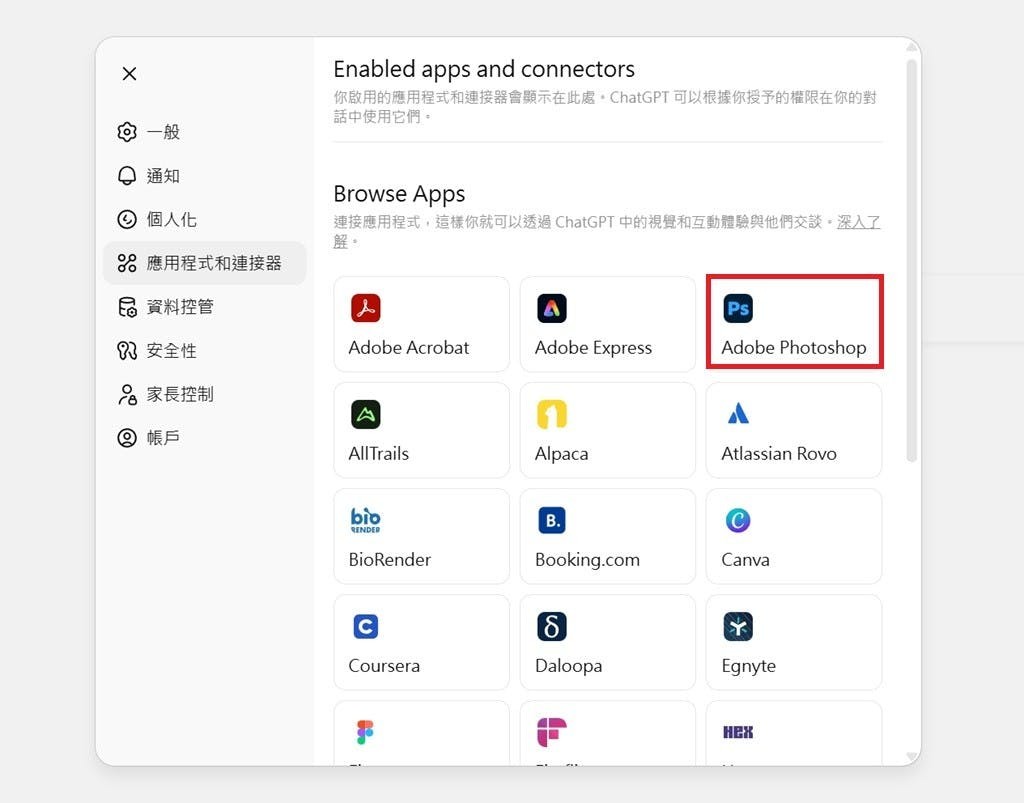1024x803 pixels.
Task: Click the personalization icon beside 個人化
Action: click(x=127, y=219)
